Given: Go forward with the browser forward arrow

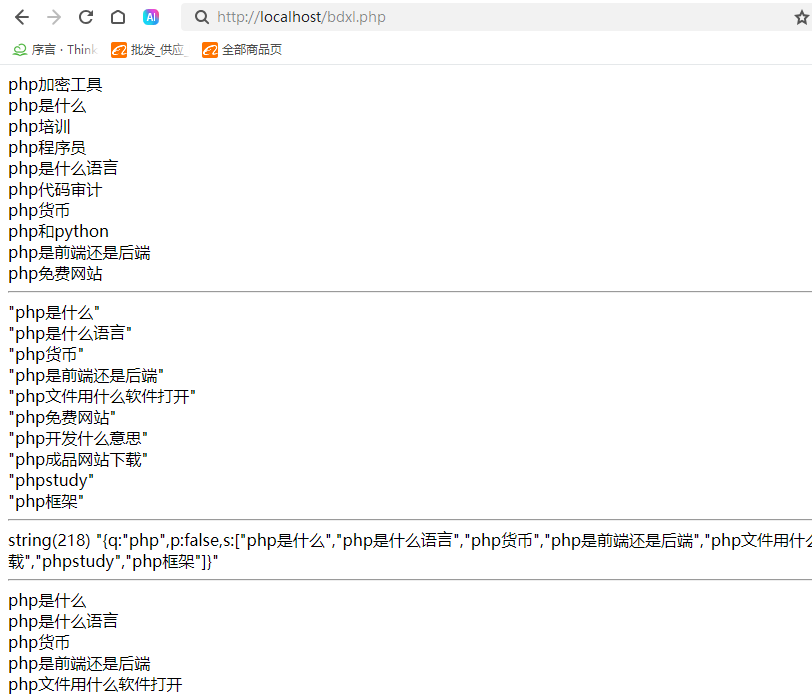Looking at the screenshot, I should (54, 18).
